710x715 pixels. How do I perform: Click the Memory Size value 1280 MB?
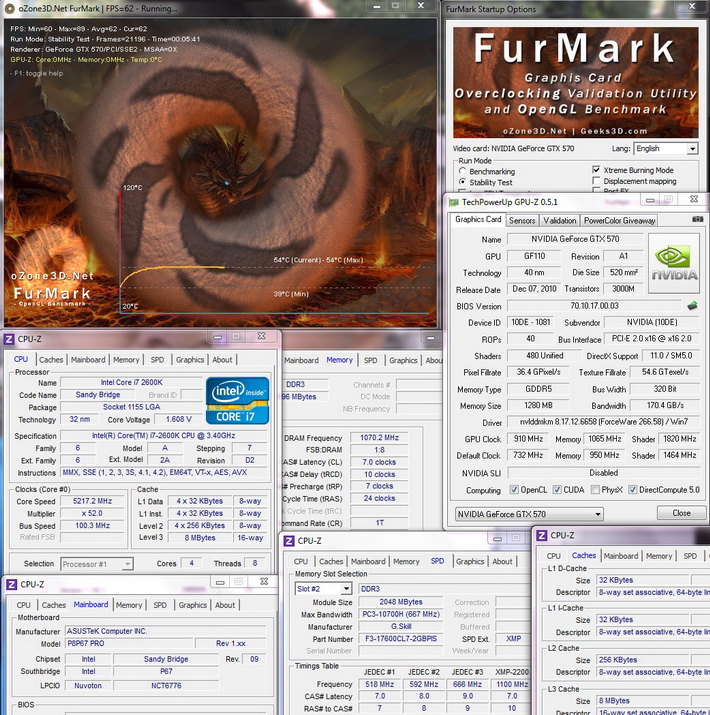(x=538, y=405)
